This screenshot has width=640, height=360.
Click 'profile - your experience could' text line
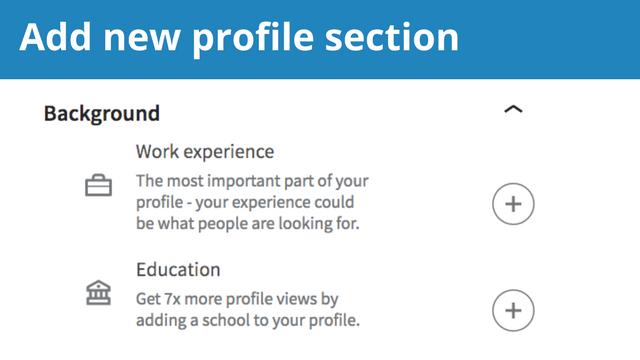[245, 202]
